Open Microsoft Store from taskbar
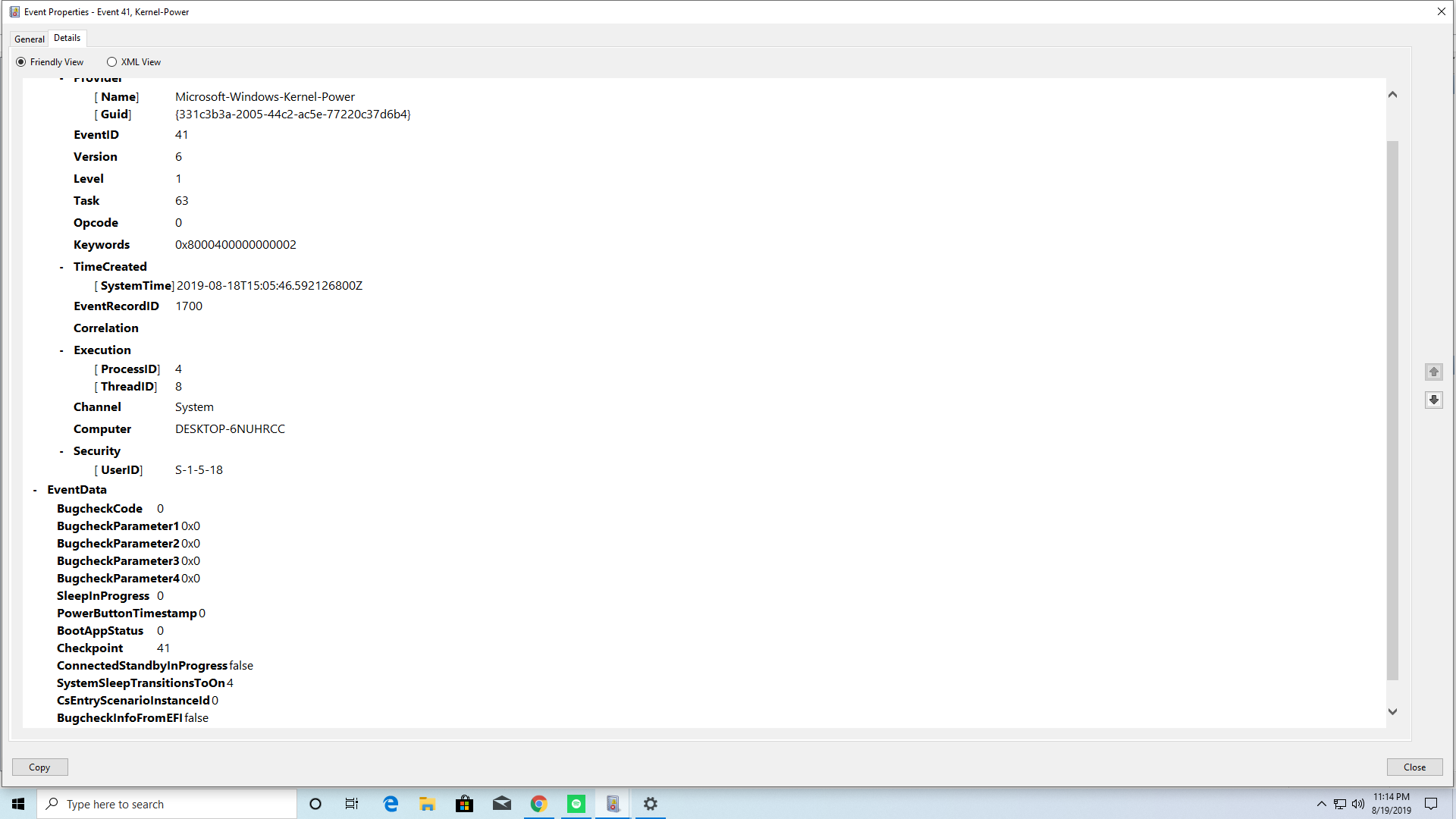1456x819 pixels. [x=464, y=804]
